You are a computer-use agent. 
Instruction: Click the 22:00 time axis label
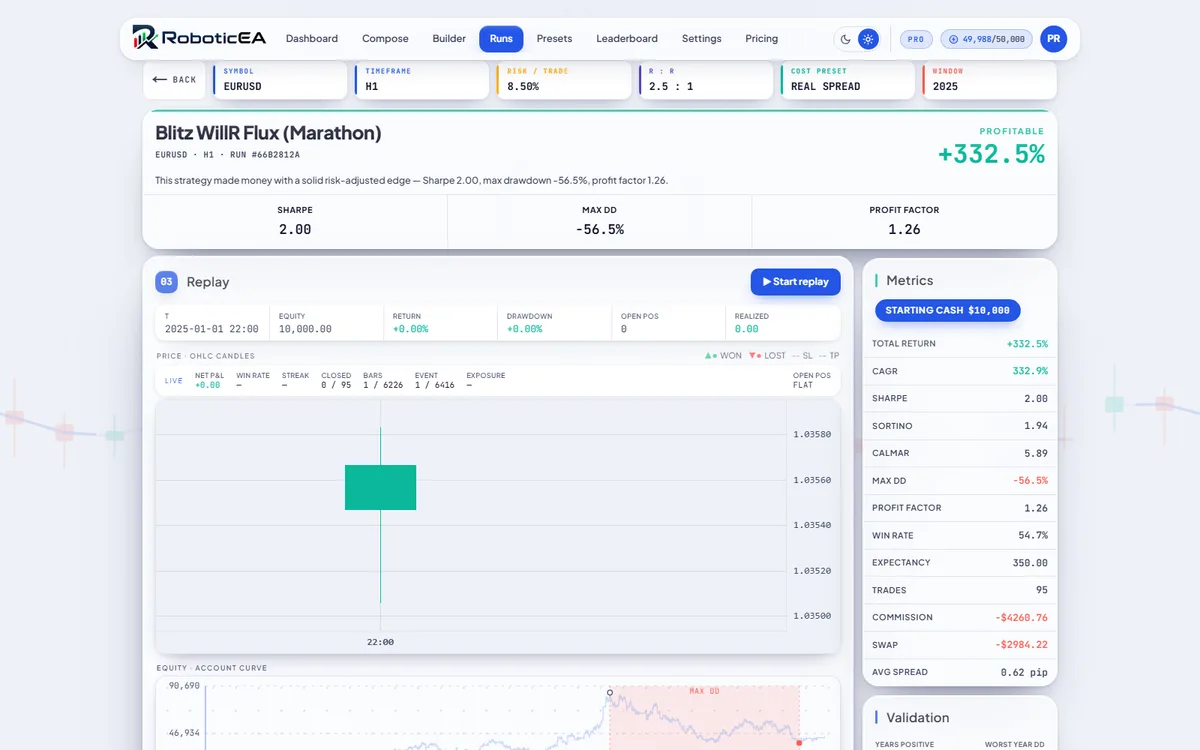(380, 642)
